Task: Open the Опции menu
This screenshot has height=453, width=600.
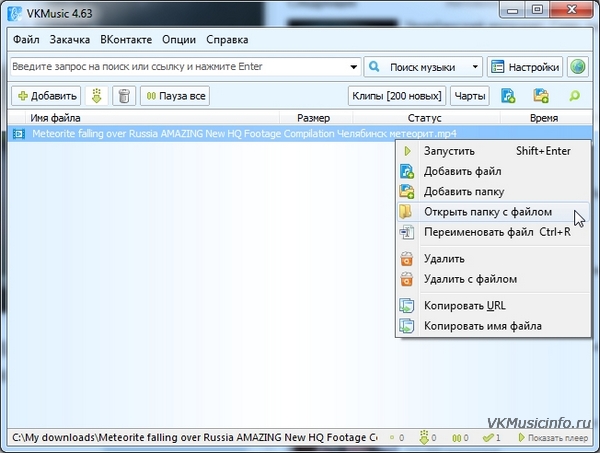Action: coord(179,40)
